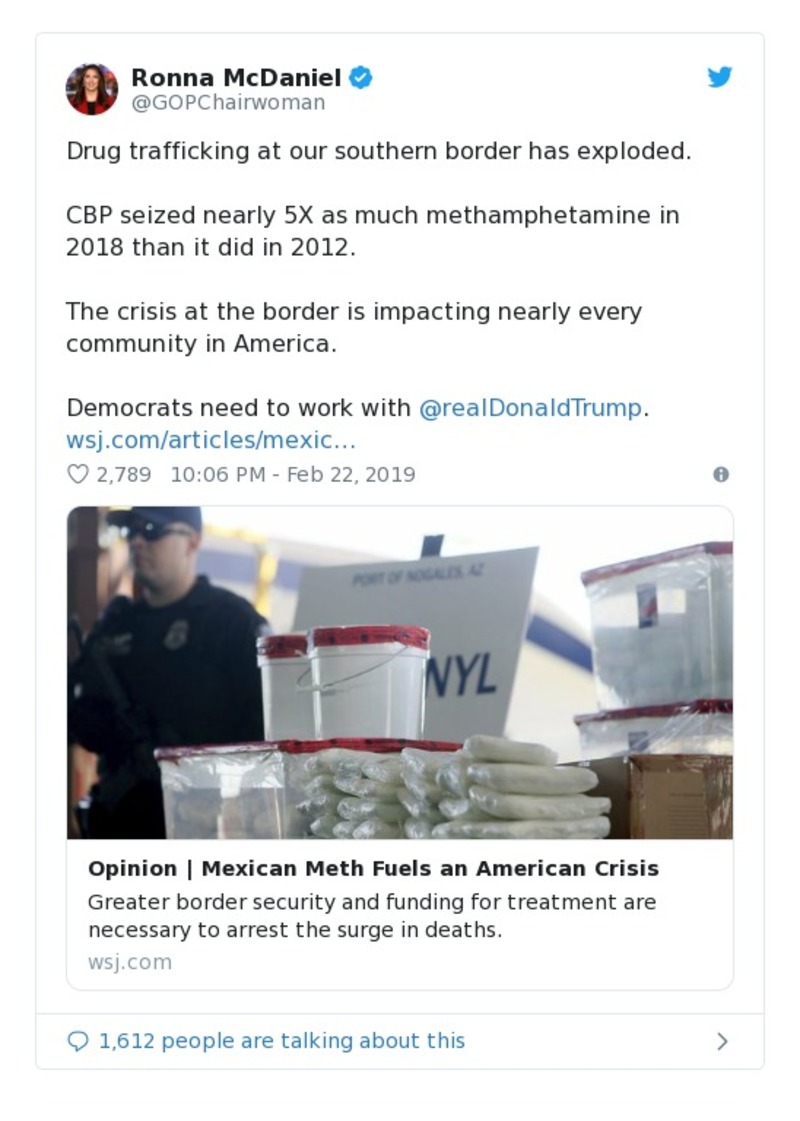Click the Twitter bird logo
800x1121 pixels.
(719, 76)
